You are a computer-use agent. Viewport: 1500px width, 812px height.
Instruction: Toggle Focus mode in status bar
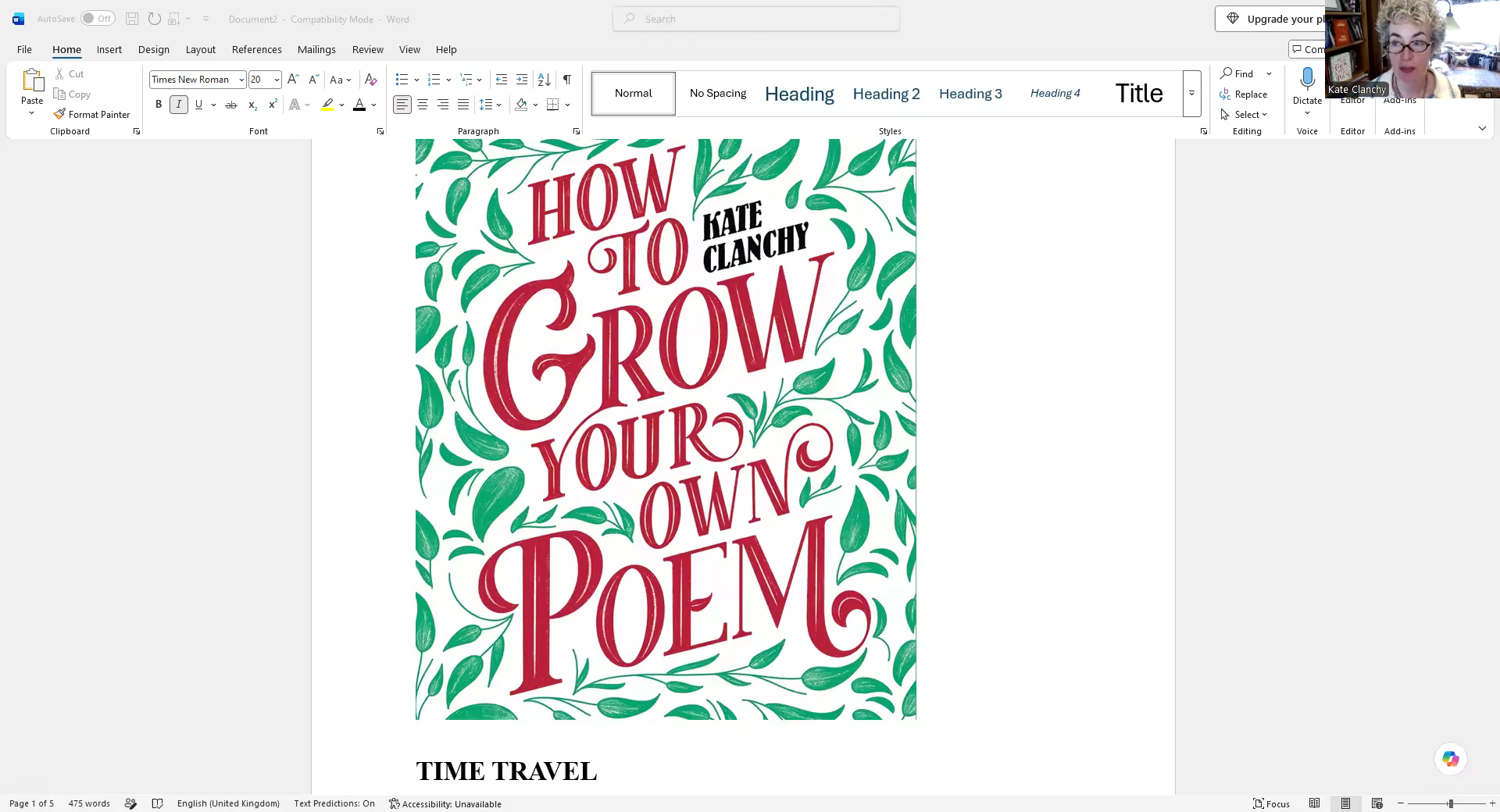coord(1271,803)
